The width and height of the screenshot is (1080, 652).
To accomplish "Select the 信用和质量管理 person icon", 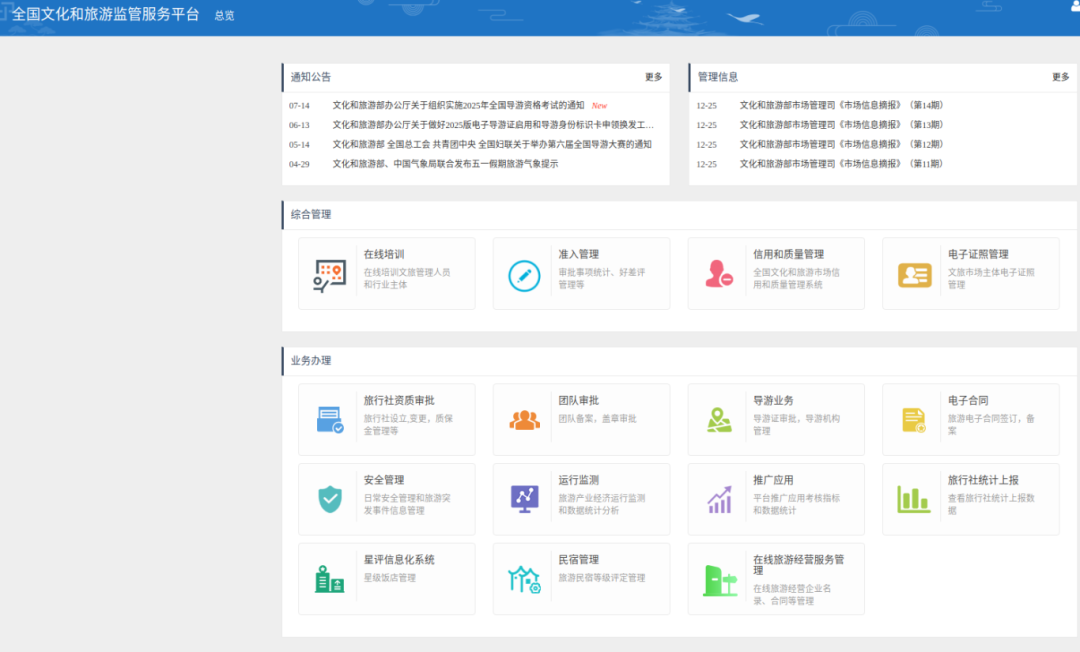I will (x=719, y=275).
